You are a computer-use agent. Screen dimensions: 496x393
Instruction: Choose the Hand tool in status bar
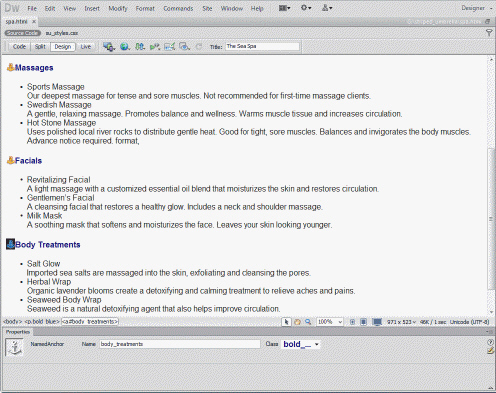tap(297, 322)
